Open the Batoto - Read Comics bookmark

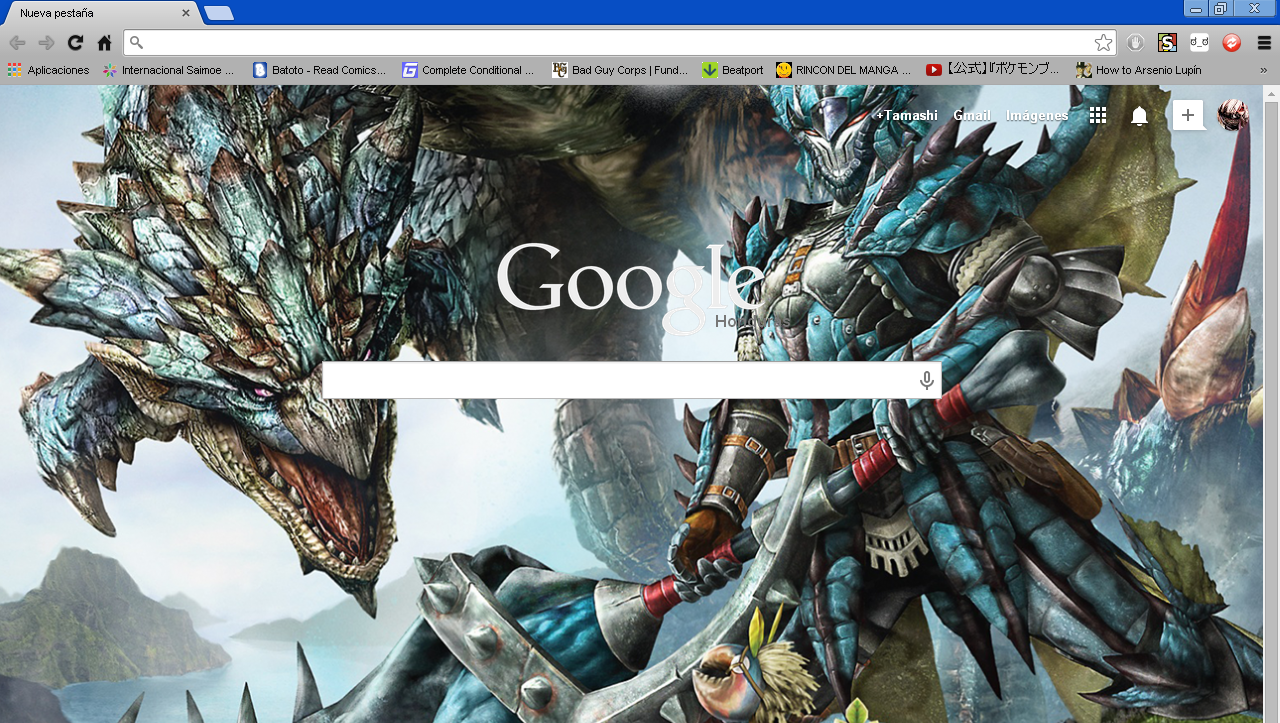[x=319, y=70]
